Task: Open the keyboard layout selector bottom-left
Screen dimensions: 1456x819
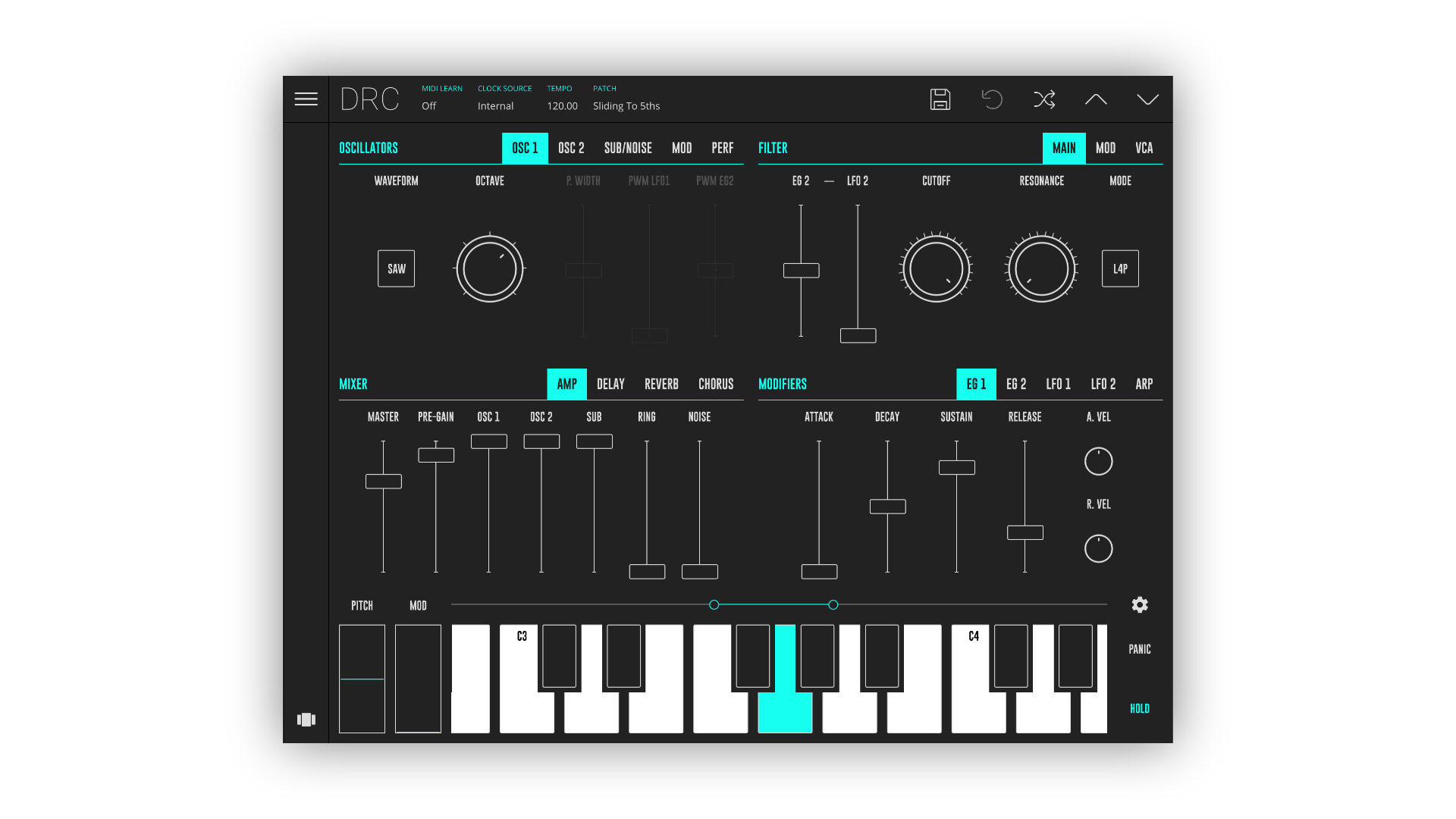Action: click(306, 720)
